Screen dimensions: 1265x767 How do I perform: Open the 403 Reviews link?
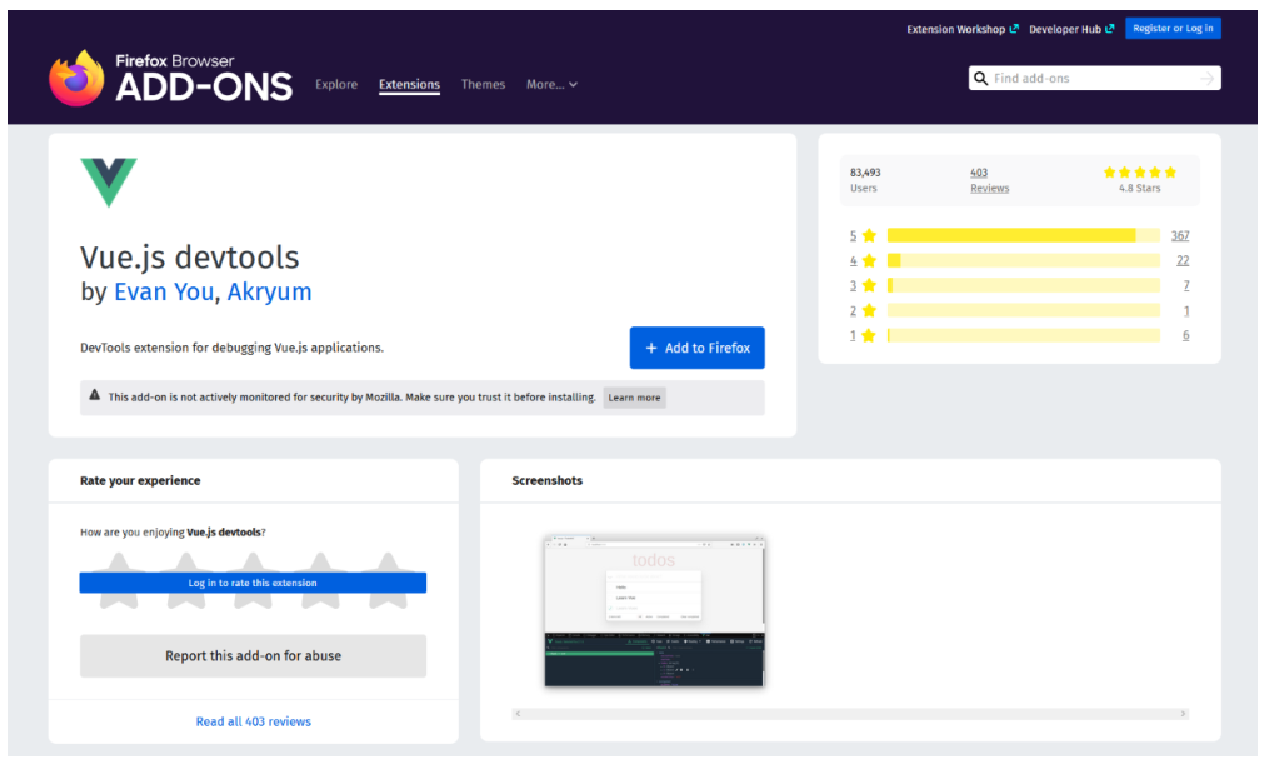[989, 180]
